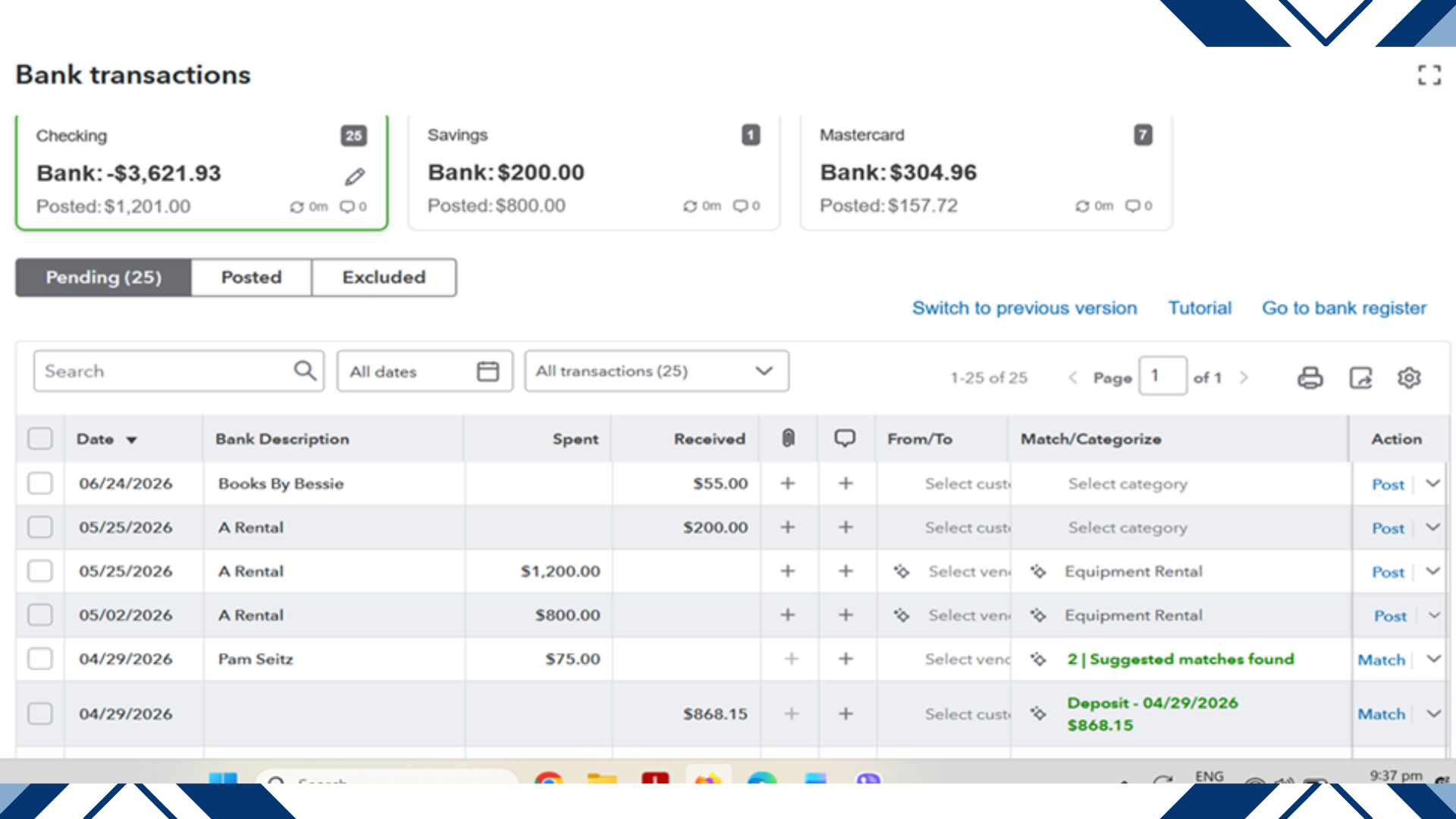Click the print icon above the table
Image resolution: width=1456 pixels, height=819 pixels.
[1310, 377]
